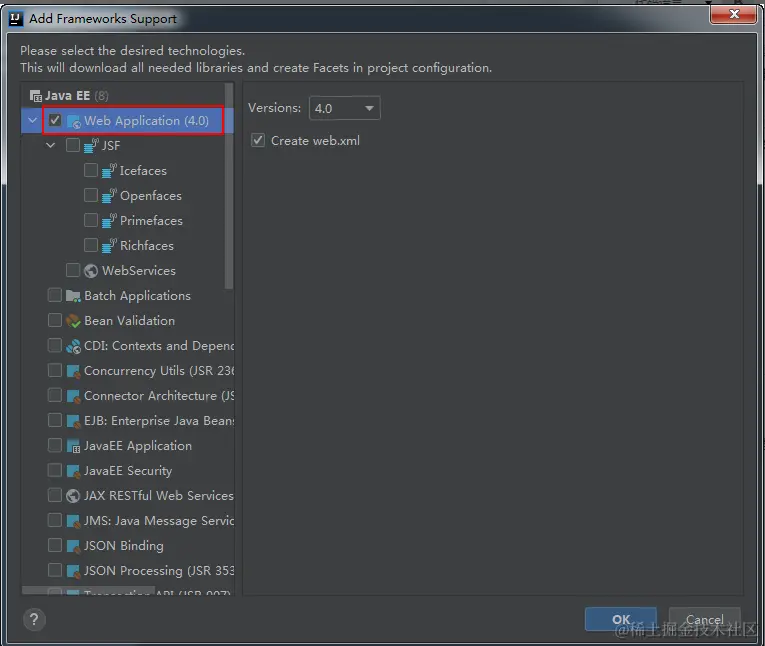The height and width of the screenshot is (646, 765).
Task: Collapse the JSF tree node
Action: [50, 145]
